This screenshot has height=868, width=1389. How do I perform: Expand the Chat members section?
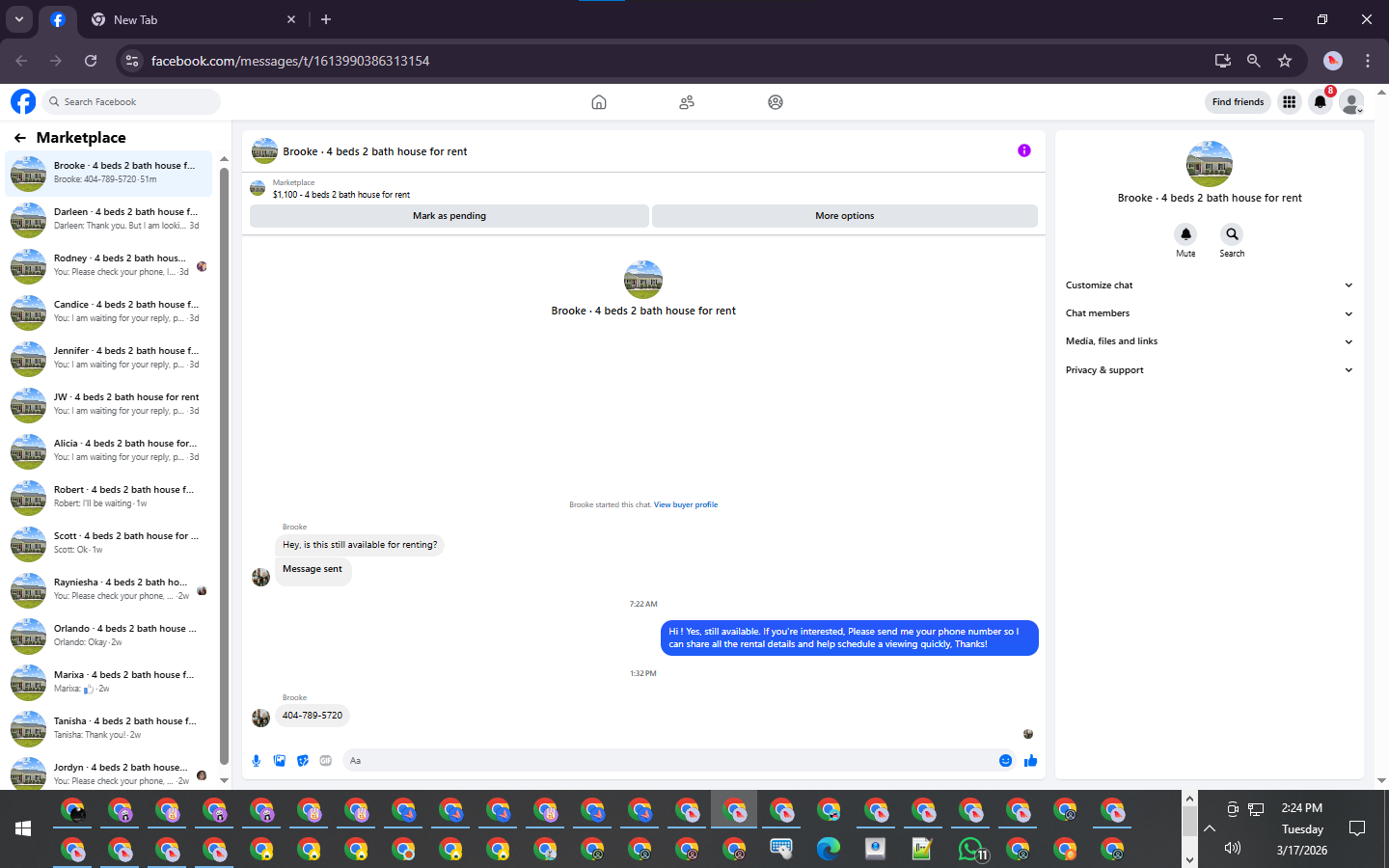(x=1210, y=313)
